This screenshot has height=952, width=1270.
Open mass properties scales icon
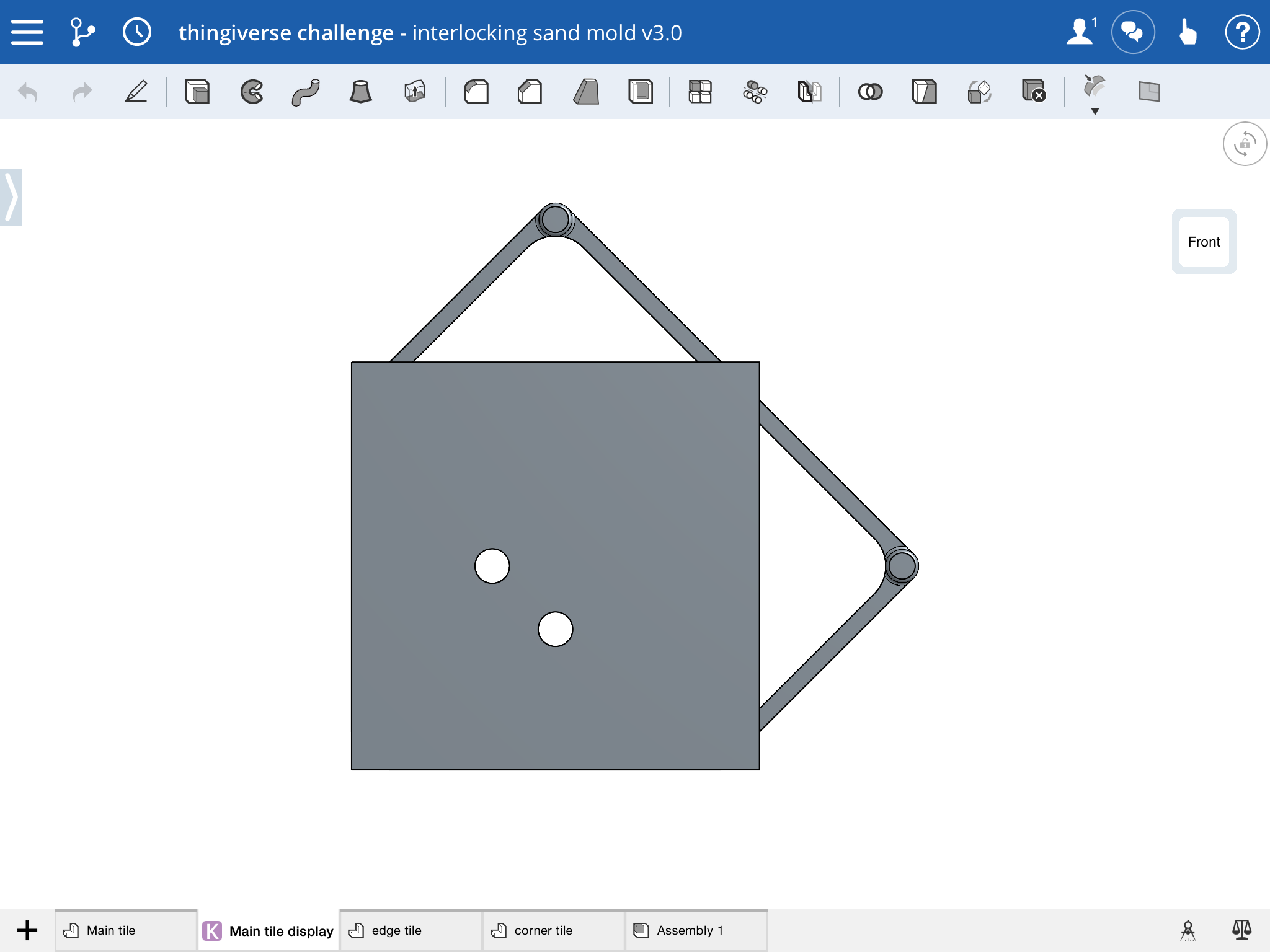click(x=1241, y=930)
